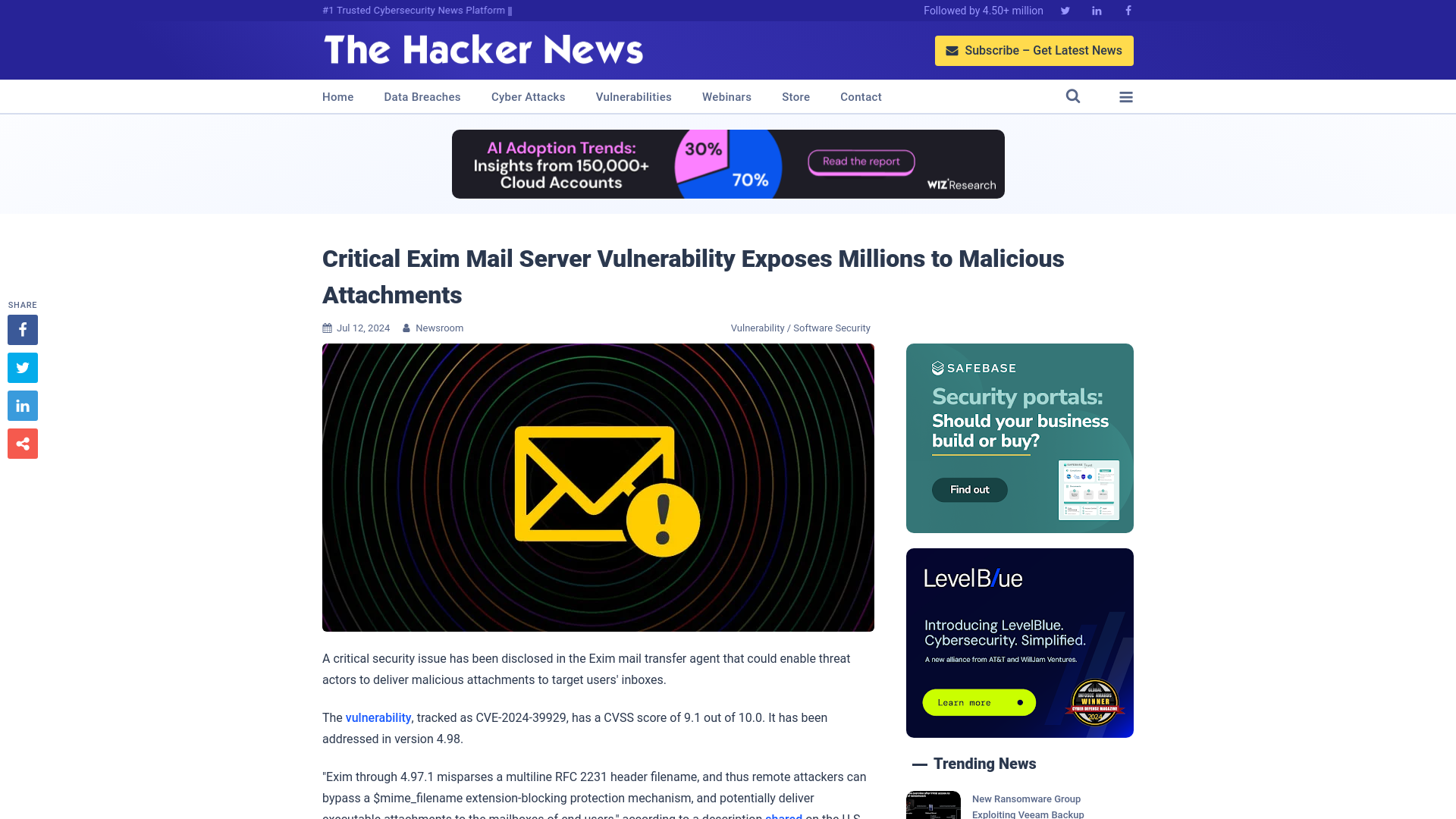Click the Subscribe button top right
1456x819 pixels.
pyautogui.click(x=1034, y=50)
